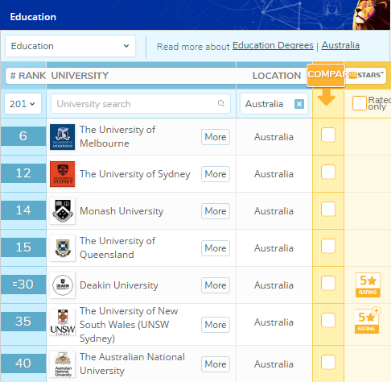Click the Monash University crest logo
Viewport: 392px width, 382px height.
[x=62, y=211]
